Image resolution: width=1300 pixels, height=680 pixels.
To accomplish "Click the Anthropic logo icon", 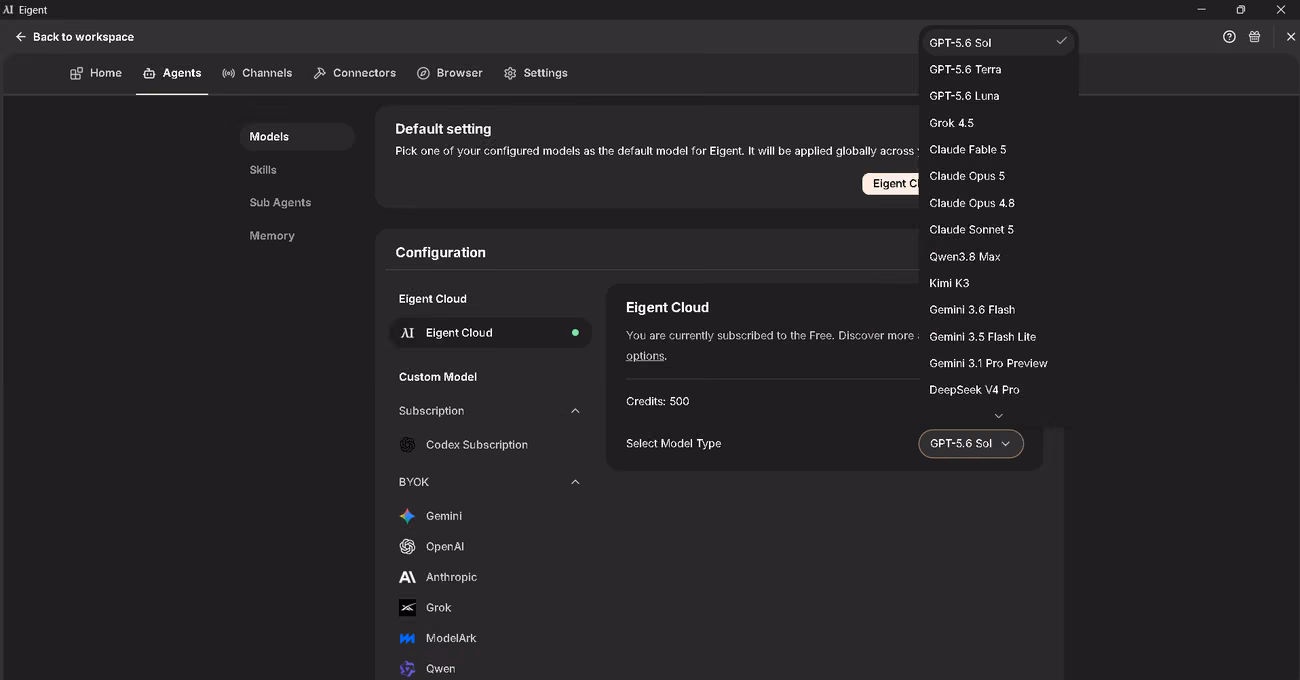I will (x=407, y=577).
